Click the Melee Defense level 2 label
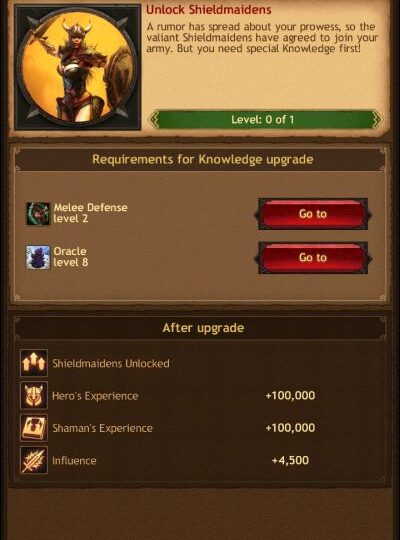This screenshot has width=400, height=540. click(x=90, y=213)
